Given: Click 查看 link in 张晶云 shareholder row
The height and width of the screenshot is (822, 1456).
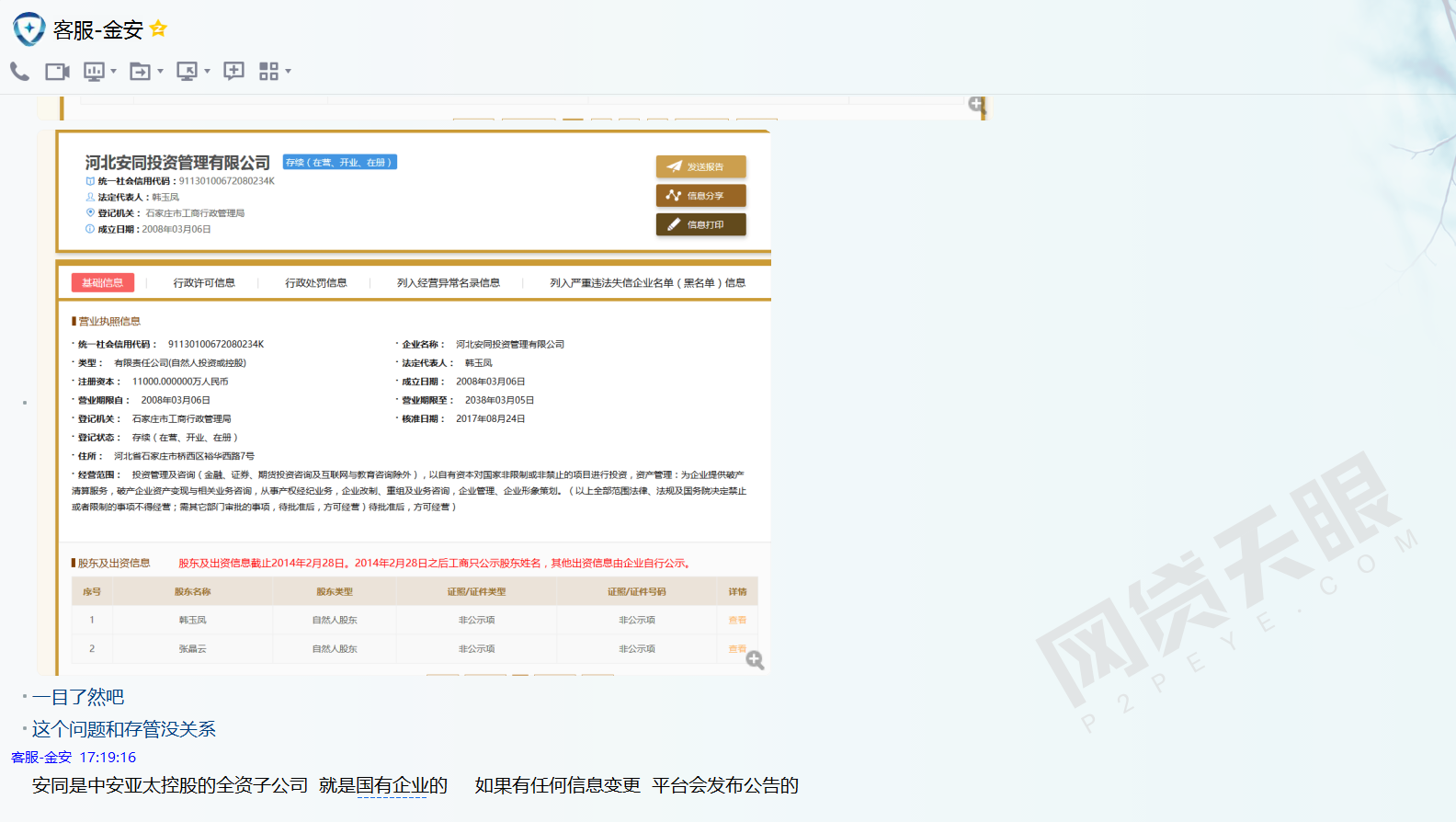Looking at the screenshot, I should [x=737, y=648].
